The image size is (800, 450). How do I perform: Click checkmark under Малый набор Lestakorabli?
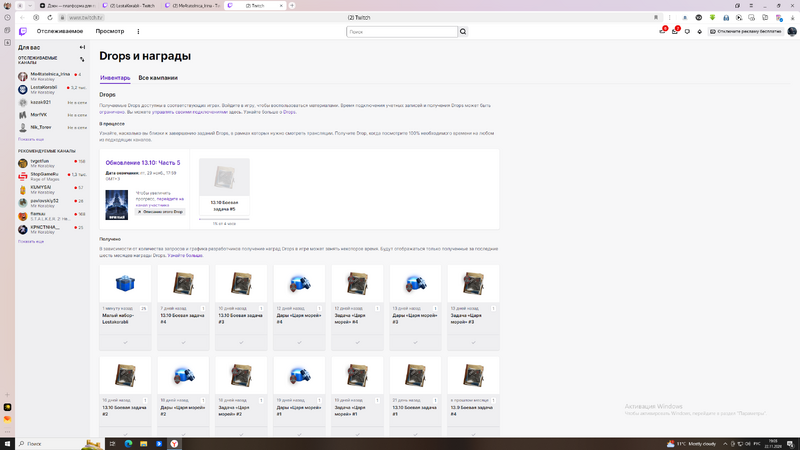click(x=125, y=342)
